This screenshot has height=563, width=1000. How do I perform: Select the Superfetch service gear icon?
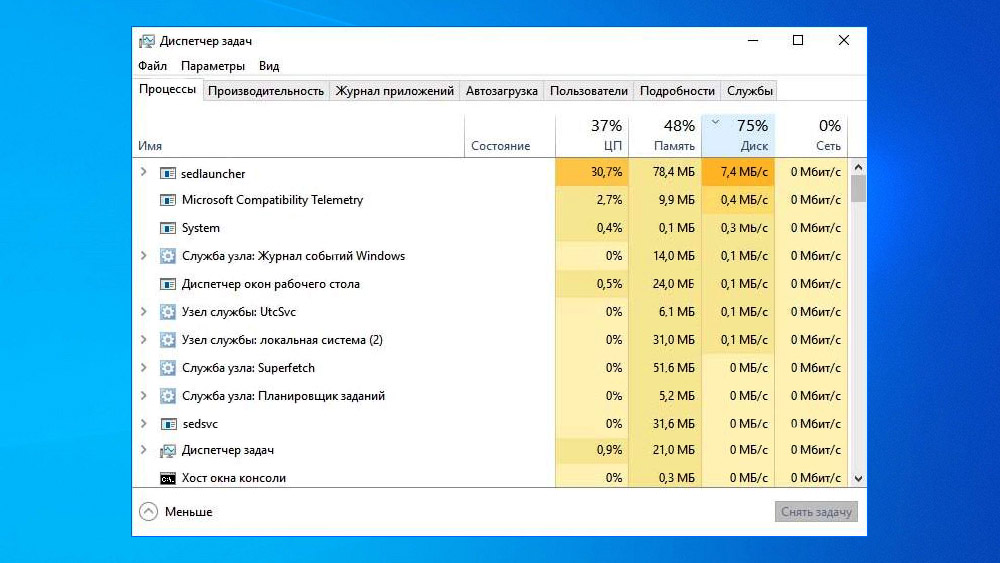[168, 368]
